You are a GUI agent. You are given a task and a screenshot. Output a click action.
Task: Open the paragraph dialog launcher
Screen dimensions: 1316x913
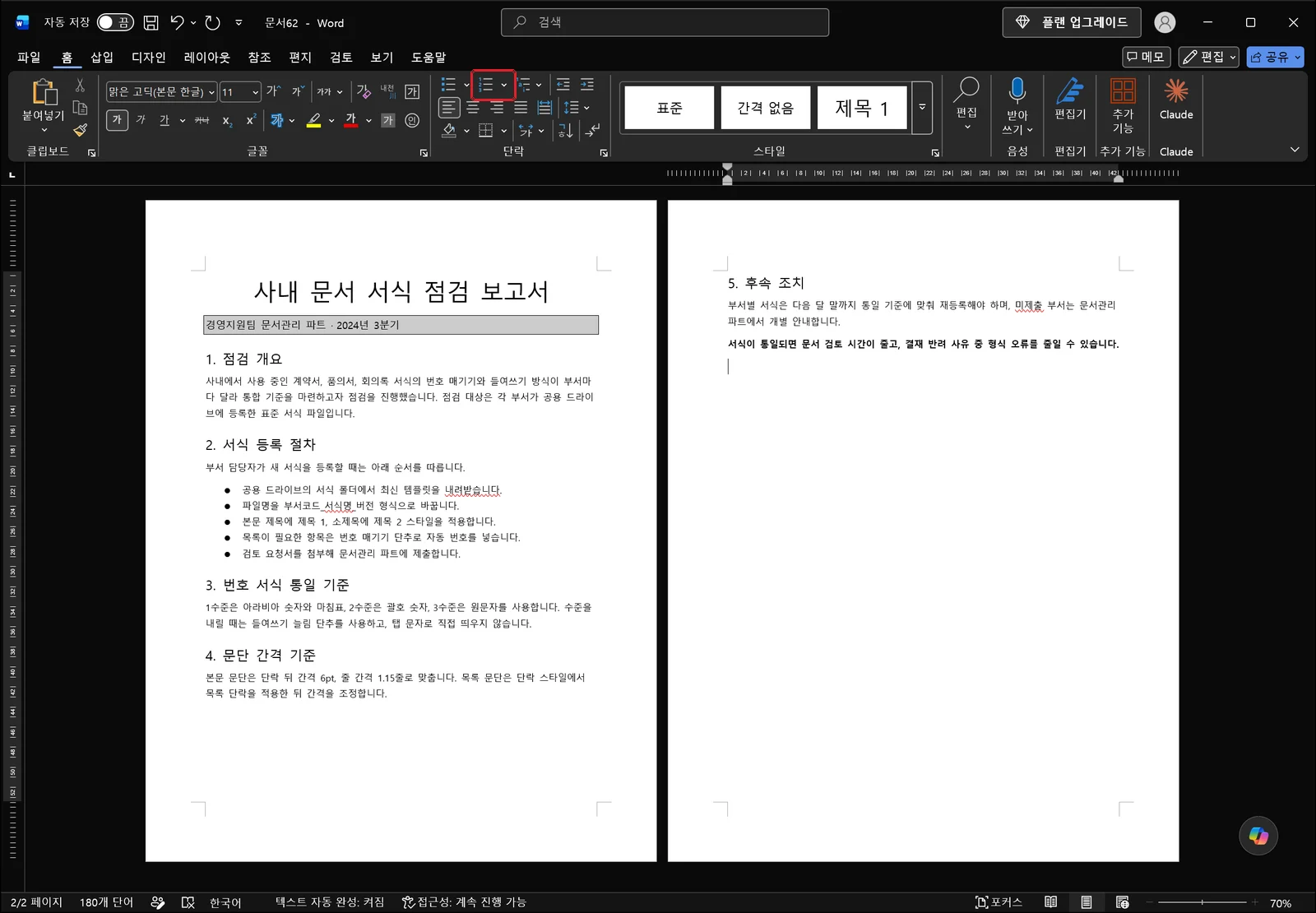pos(604,153)
